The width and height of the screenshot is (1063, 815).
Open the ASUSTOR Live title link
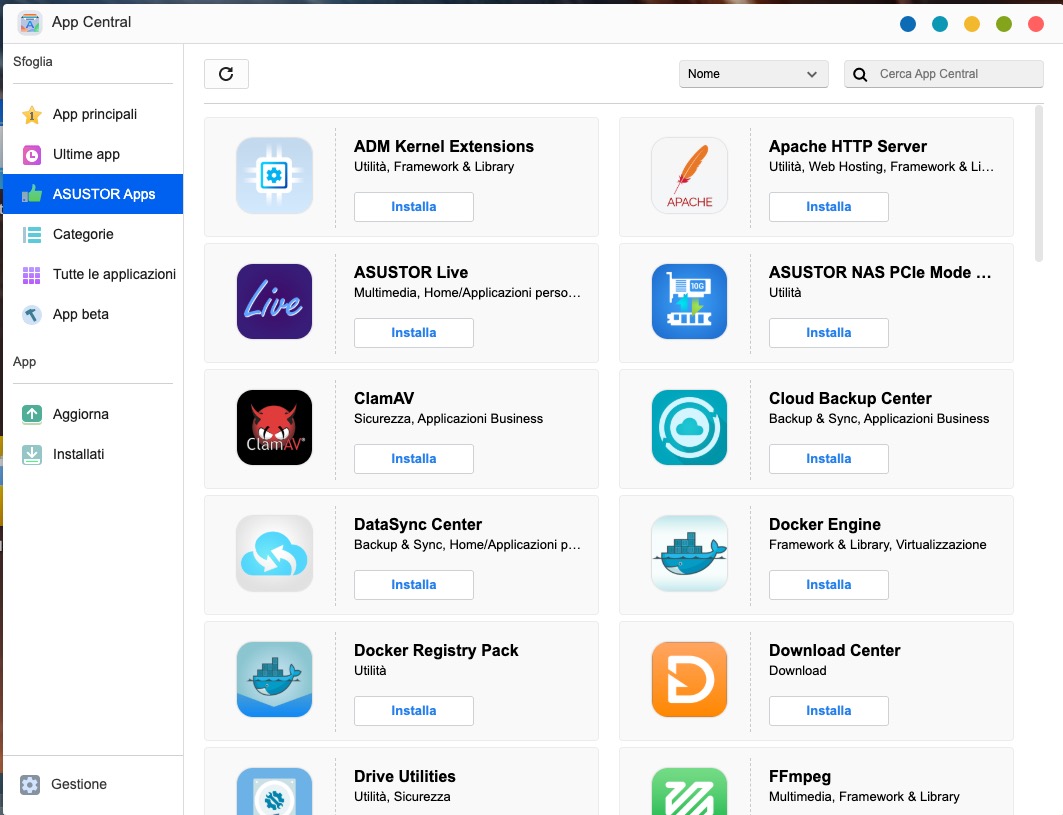[x=411, y=273]
